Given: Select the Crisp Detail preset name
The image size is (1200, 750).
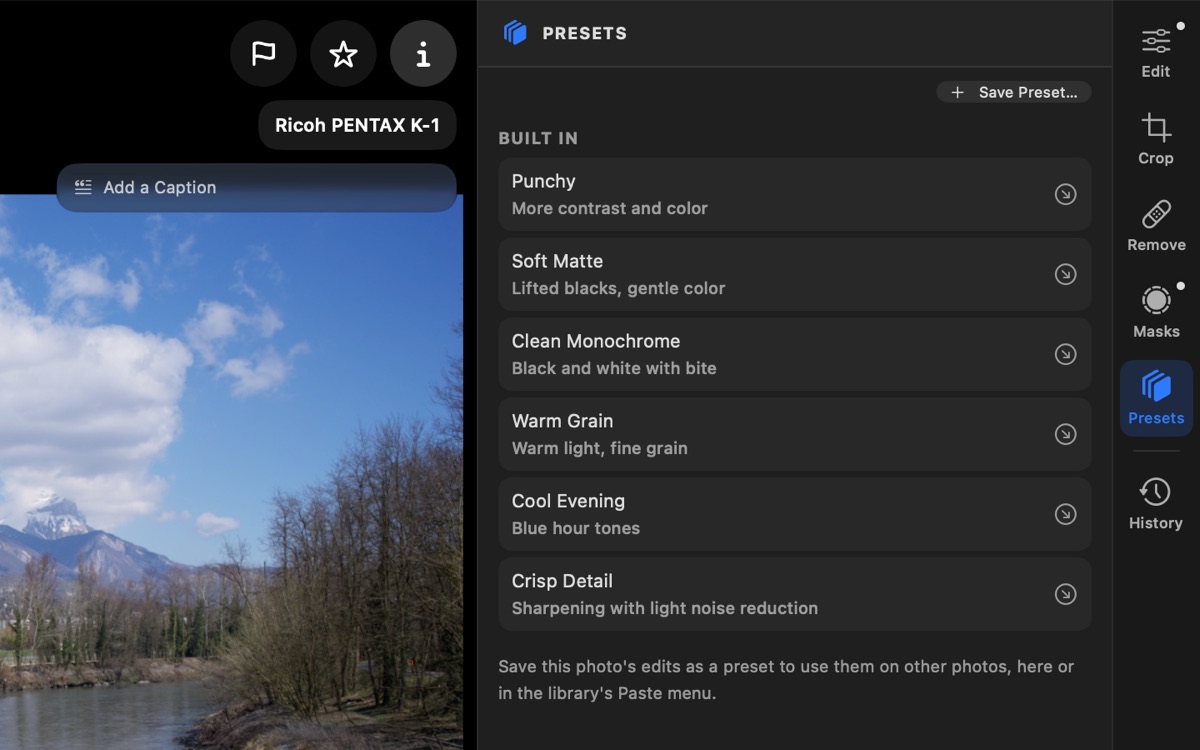Looking at the screenshot, I should click(562, 581).
